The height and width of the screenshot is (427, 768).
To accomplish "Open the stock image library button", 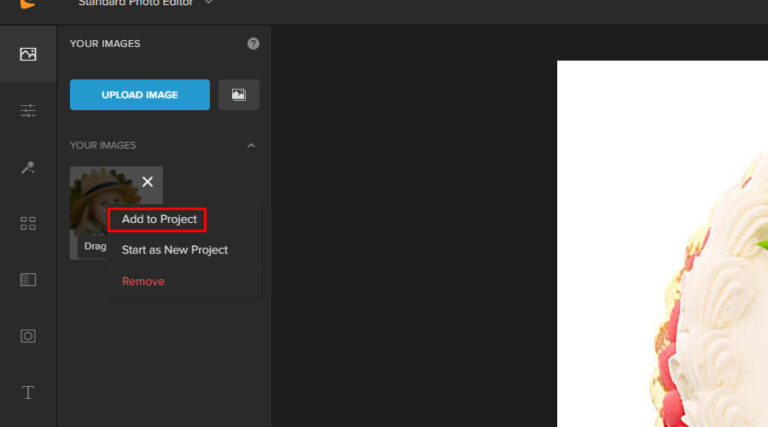I will click(239, 95).
